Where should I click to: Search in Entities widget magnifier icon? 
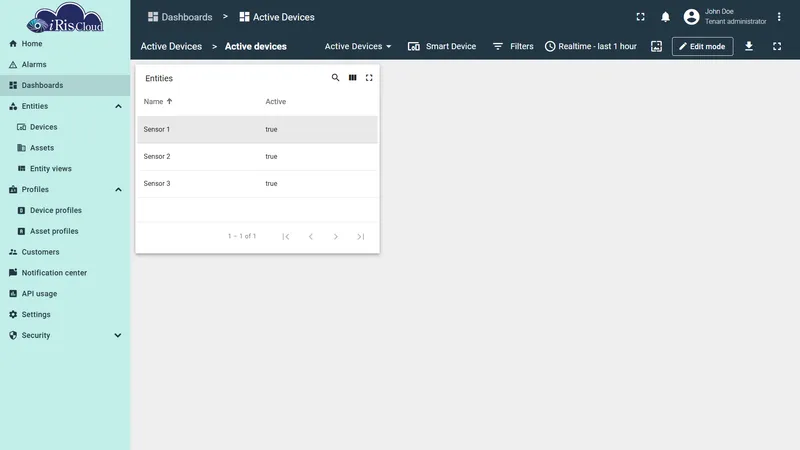[x=335, y=78]
